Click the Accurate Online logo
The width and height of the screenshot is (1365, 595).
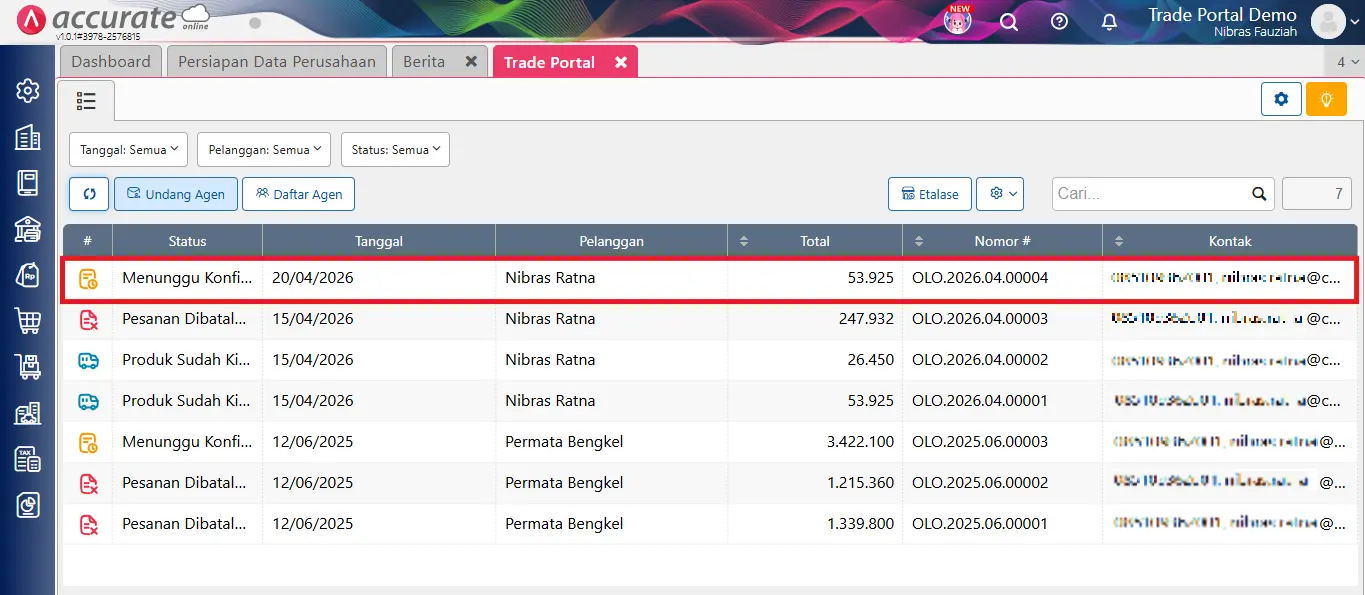[x=115, y=20]
